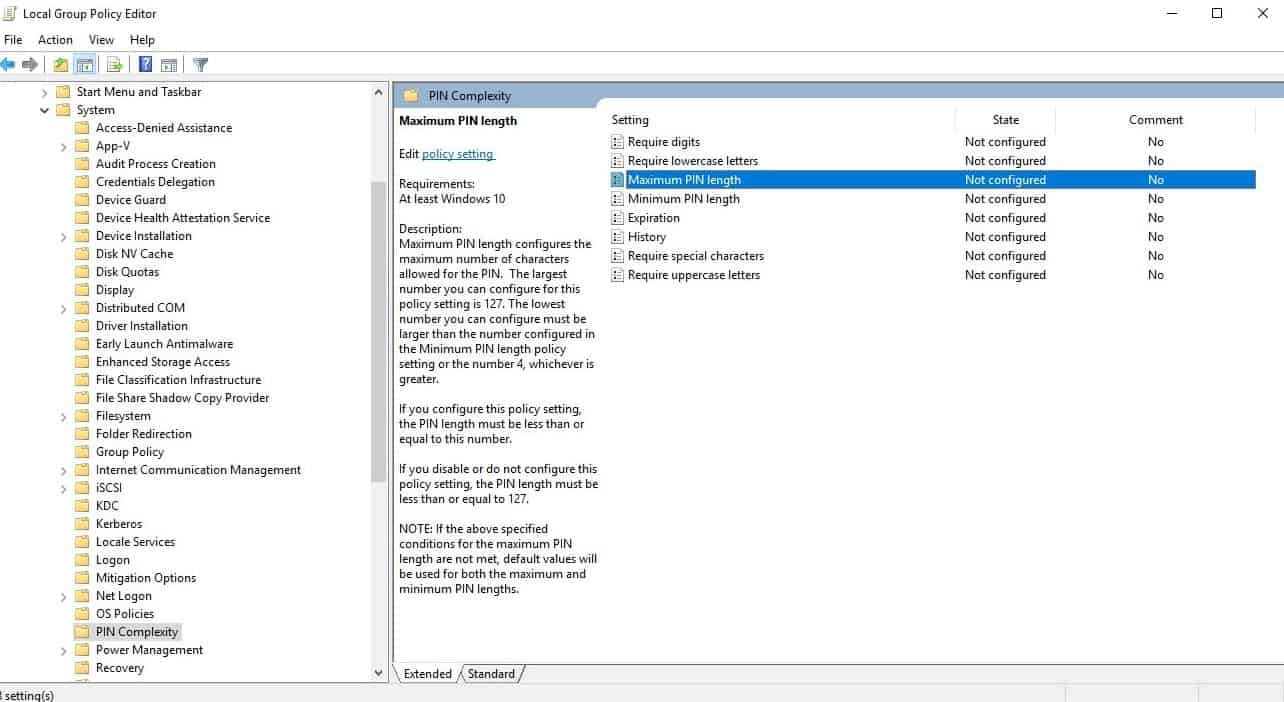This screenshot has width=1284, height=702.
Task: Click the Local Group Policy Editor title icon
Action: 9,14
